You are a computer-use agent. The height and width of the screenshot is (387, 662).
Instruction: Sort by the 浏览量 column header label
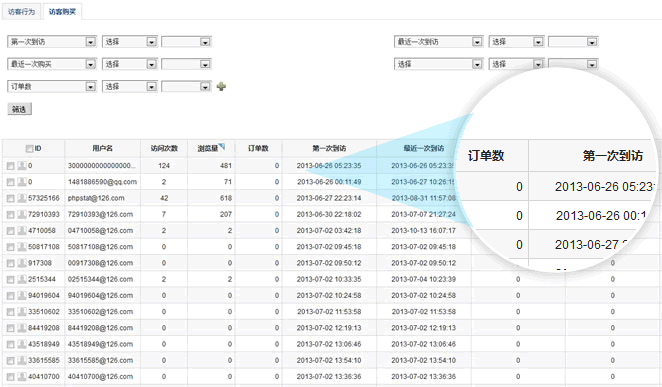coord(208,149)
